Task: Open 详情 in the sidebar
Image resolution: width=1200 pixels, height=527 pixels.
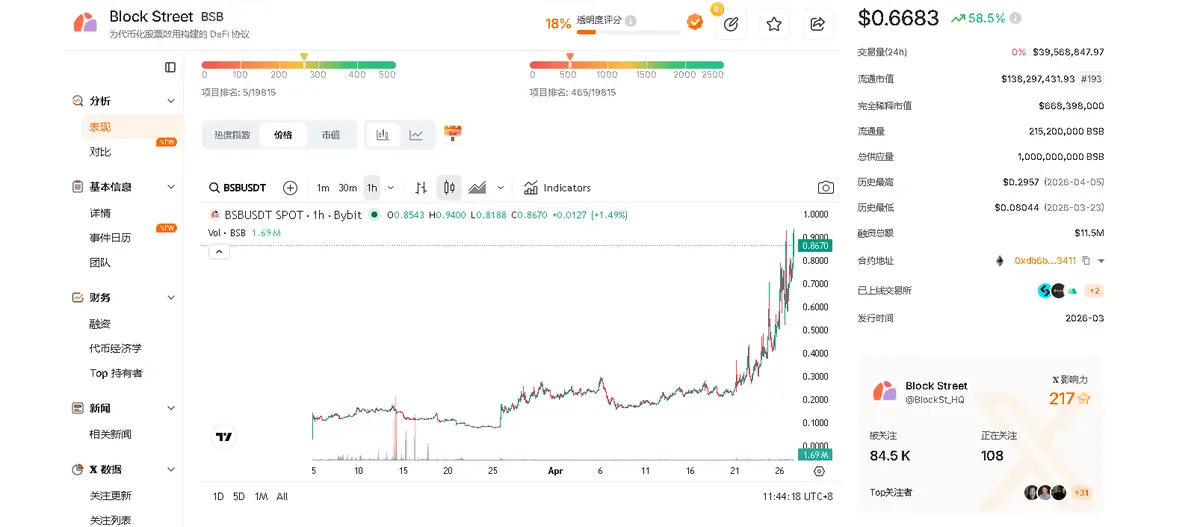Action: (100, 213)
